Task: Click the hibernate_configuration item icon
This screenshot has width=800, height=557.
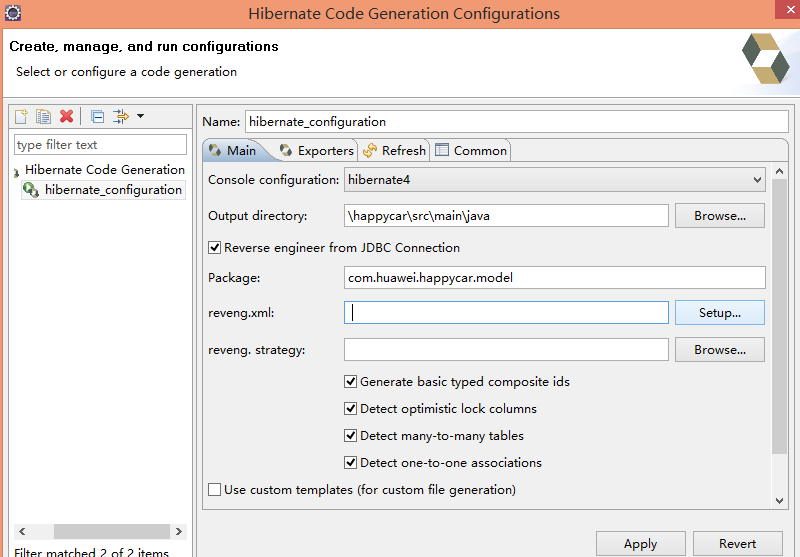Action: [x=31, y=190]
